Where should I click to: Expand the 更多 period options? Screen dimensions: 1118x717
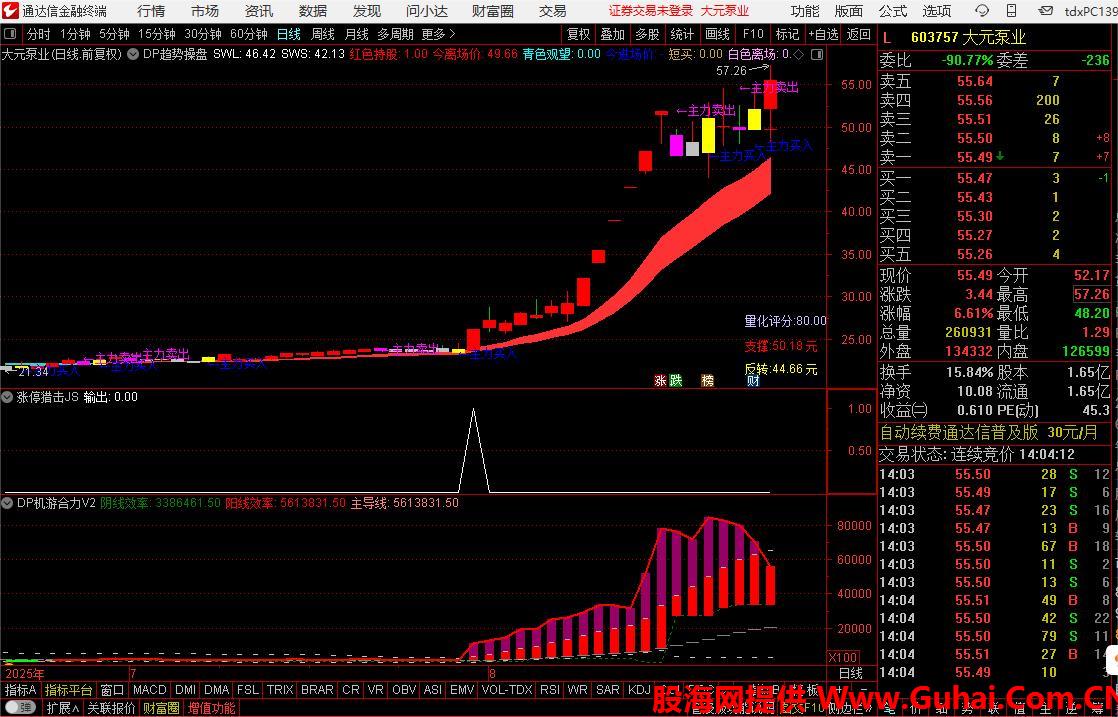tap(438, 33)
